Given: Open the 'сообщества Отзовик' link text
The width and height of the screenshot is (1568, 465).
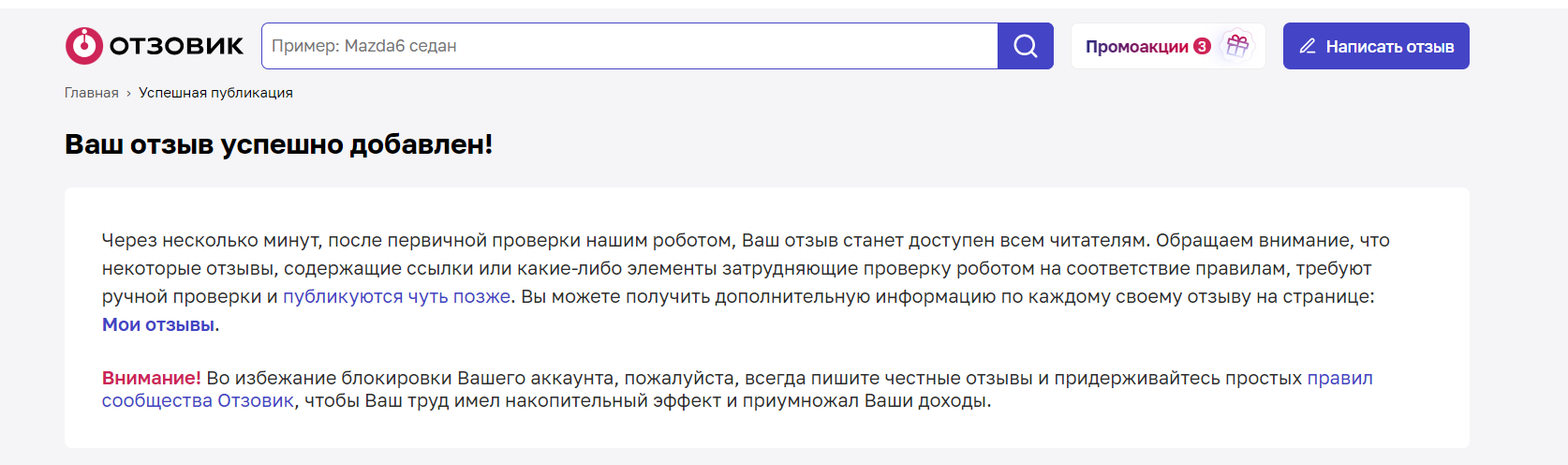Looking at the screenshot, I should coord(198,400).
